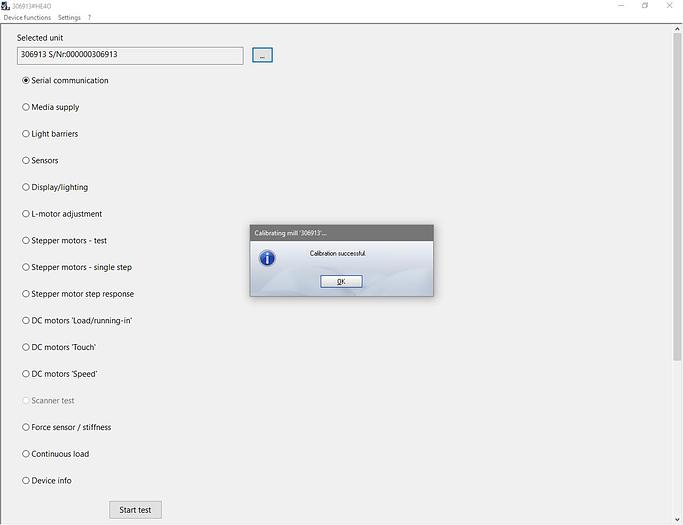Click the Selected unit serial number field
This screenshot has width=683, height=525.
pos(130,55)
